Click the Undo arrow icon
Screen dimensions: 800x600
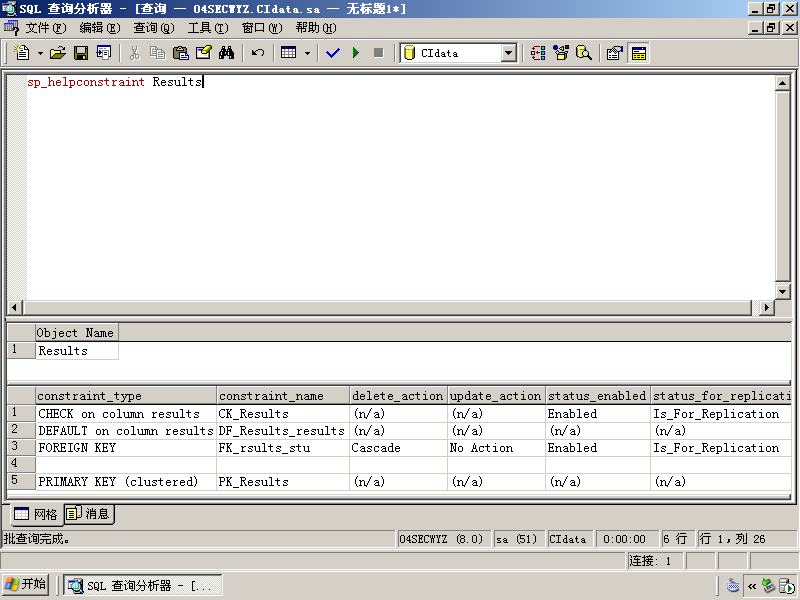click(258, 53)
